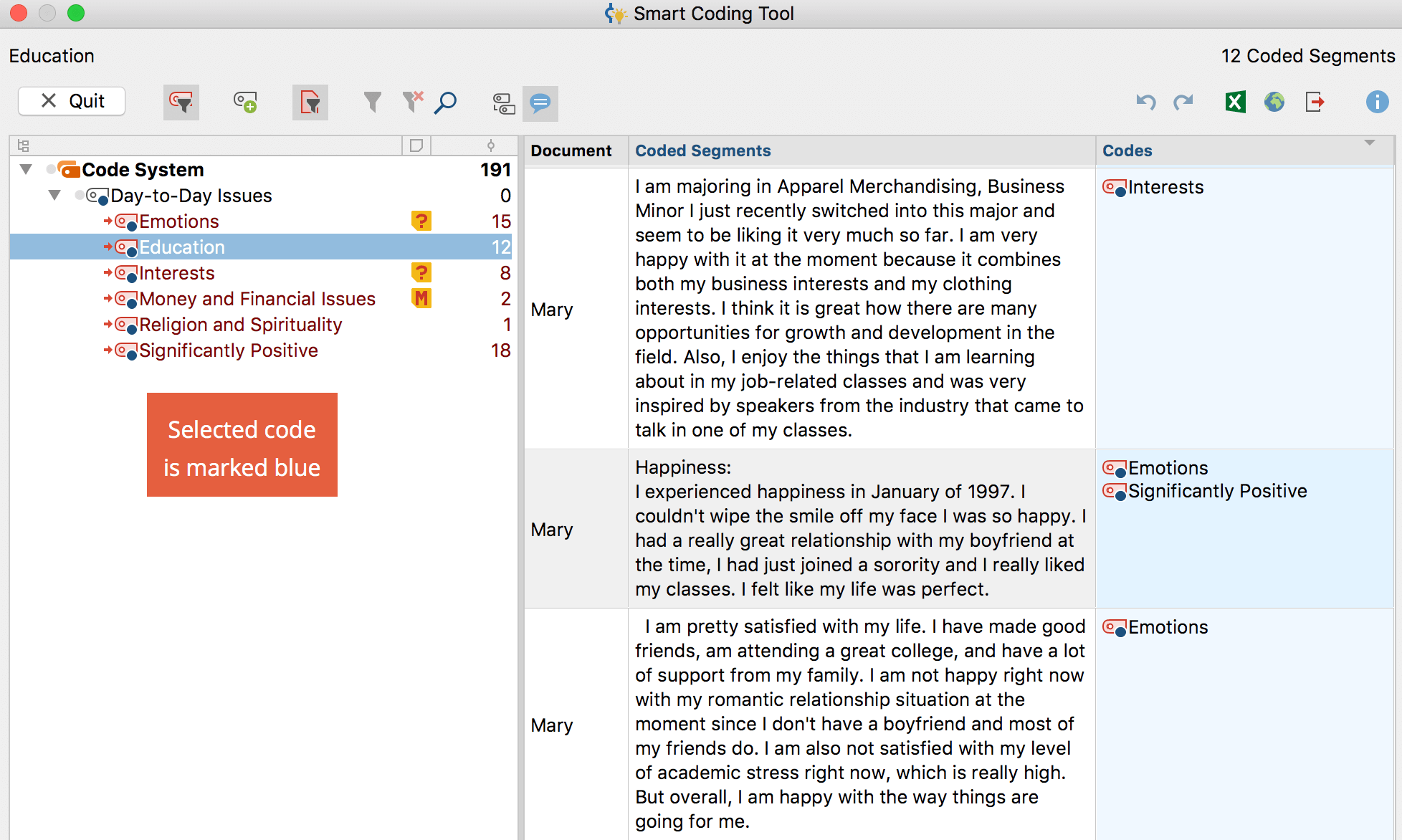Click the Interests code tag in first row
The width and height of the screenshot is (1402, 840).
(x=1153, y=187)
